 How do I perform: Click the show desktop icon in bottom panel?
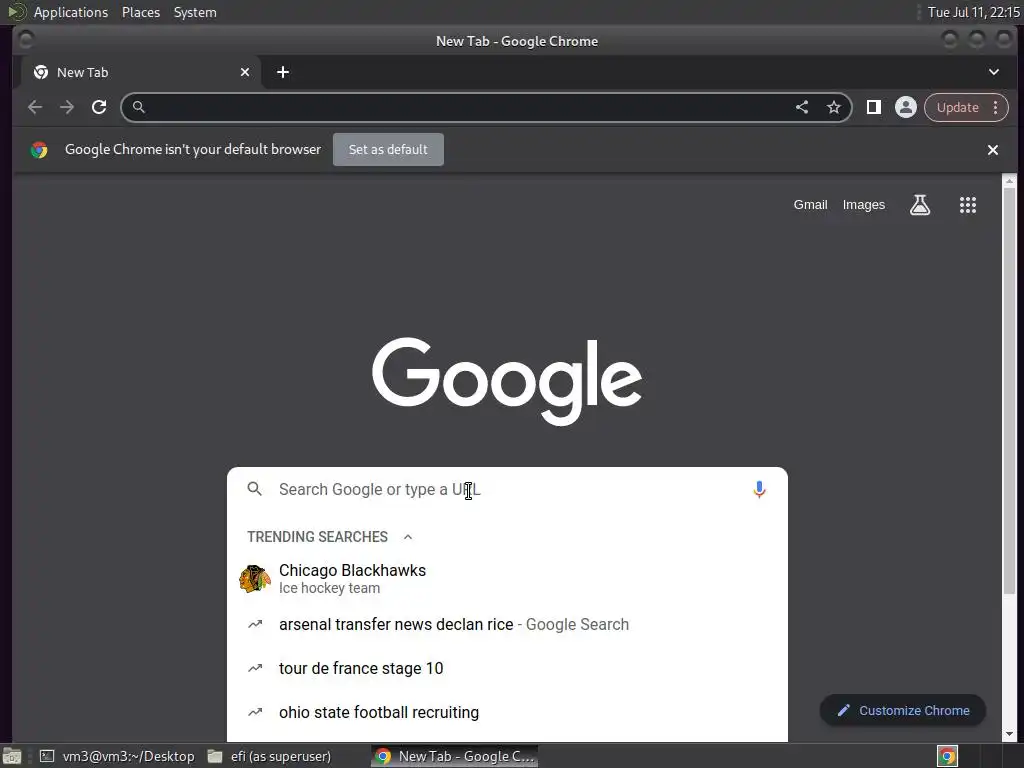(x=12, y=756)
